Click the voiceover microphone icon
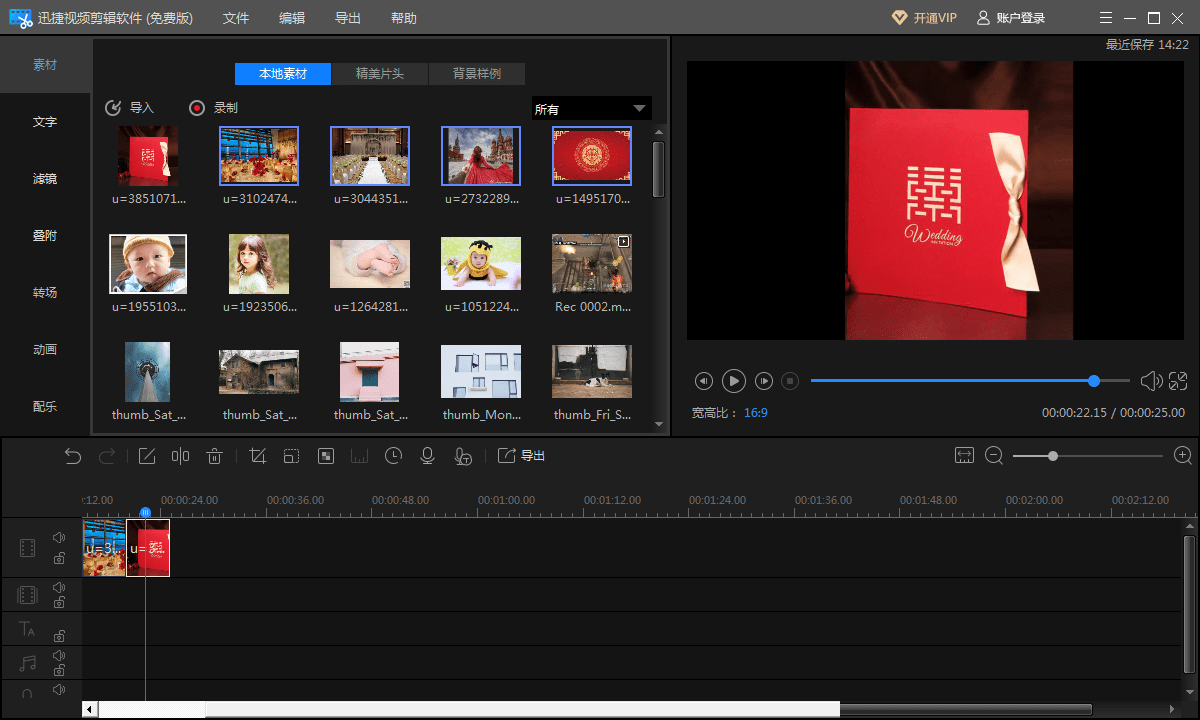Image resolution: width=1200 pixels, height=720 pixels. pos(427,456)
